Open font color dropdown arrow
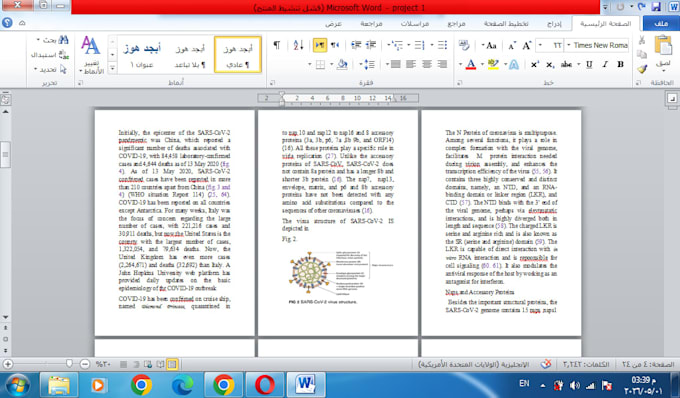 click(x=461, y=65)
